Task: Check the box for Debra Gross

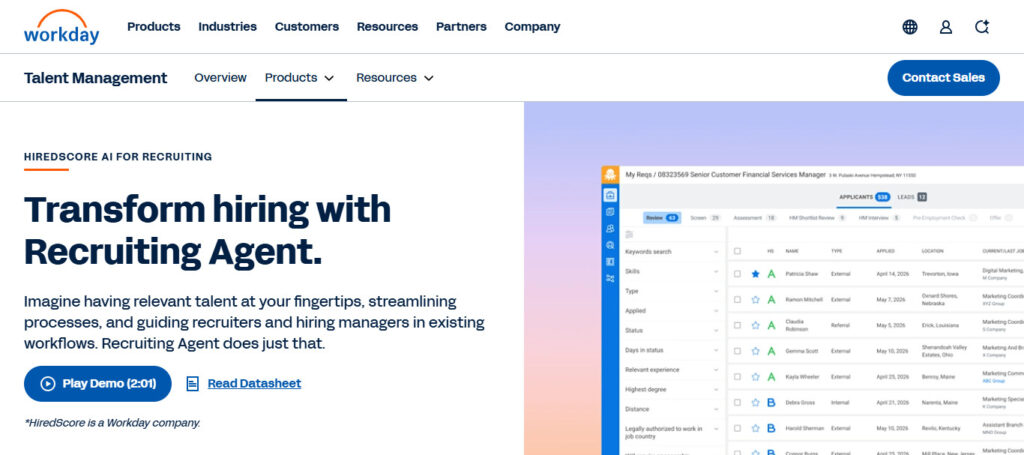Action: point(737,403)
